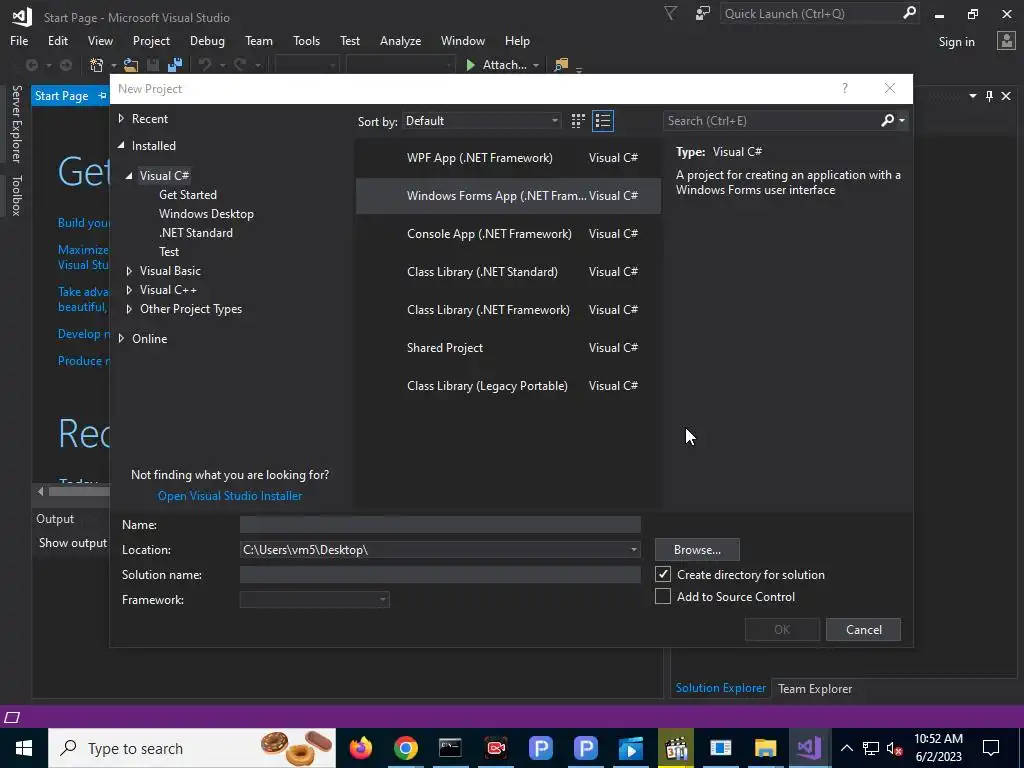This screenshot has height=768, width=1024.
Task: Open the Framework dropdown
Action: (315, 600)
